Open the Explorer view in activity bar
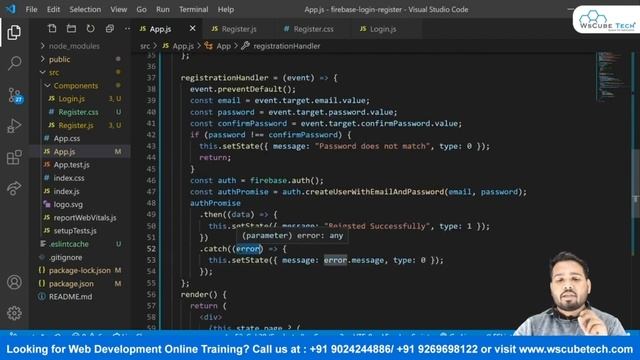The height and width of the screenshot is (360, 640). point(14,33)
